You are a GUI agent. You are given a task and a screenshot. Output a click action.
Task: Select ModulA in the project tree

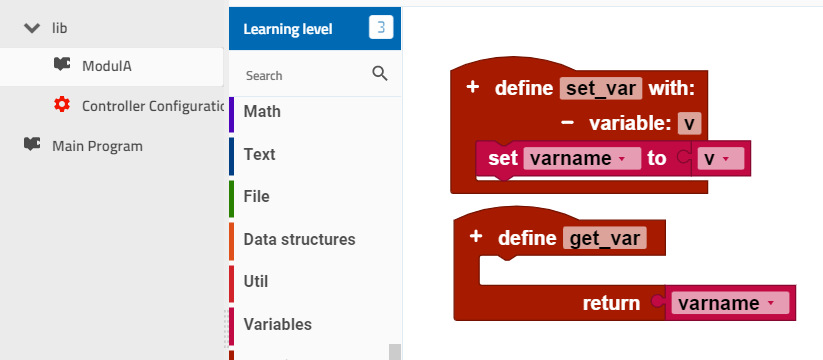[111, 67]
